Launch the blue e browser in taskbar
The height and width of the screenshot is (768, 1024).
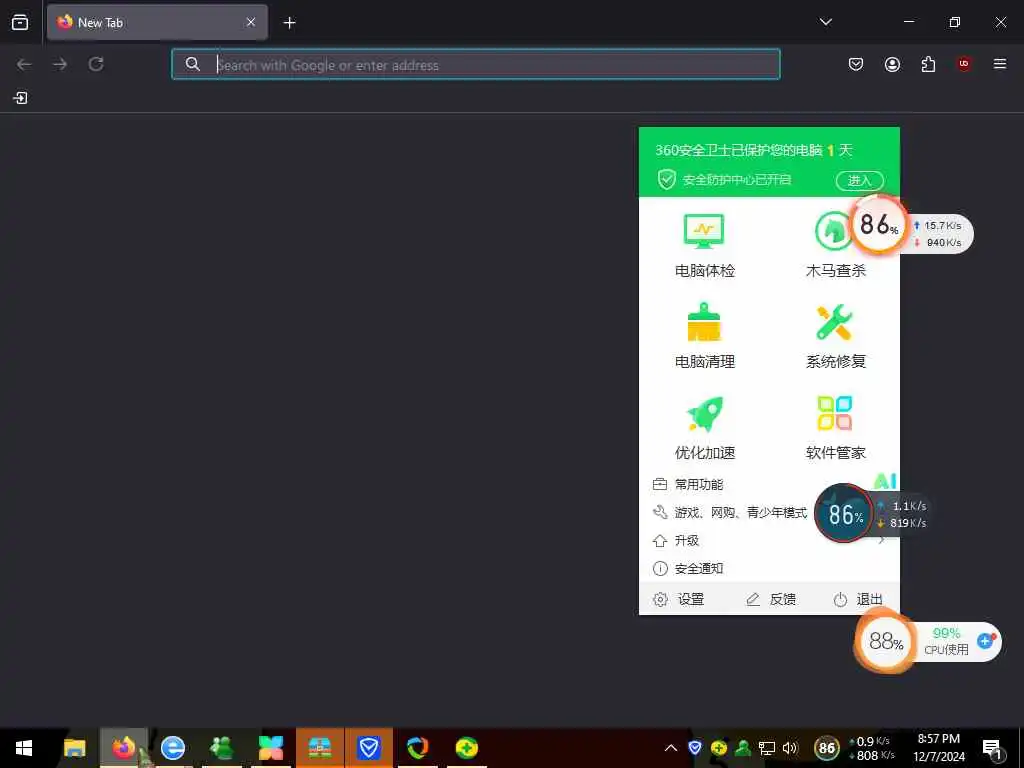[x=172, y=748]
